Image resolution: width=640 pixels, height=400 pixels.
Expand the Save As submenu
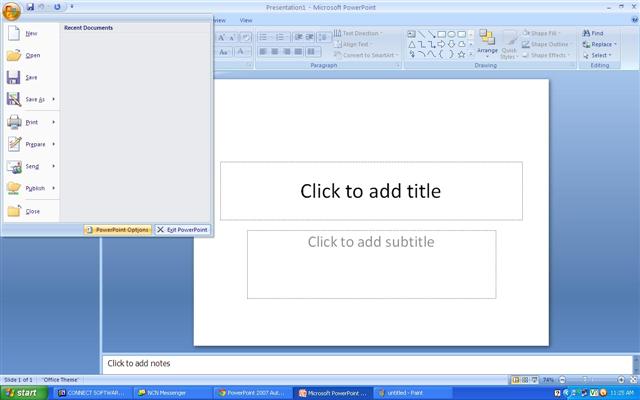pyautogui.click(x=54, y=99)
